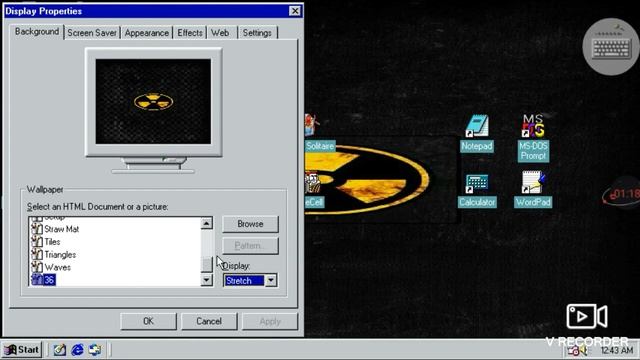Image resolution: width=640 pixels, height=360 pixels.
Task: Click the wallpaper list scroll down arrow
Action: point(207,280)
